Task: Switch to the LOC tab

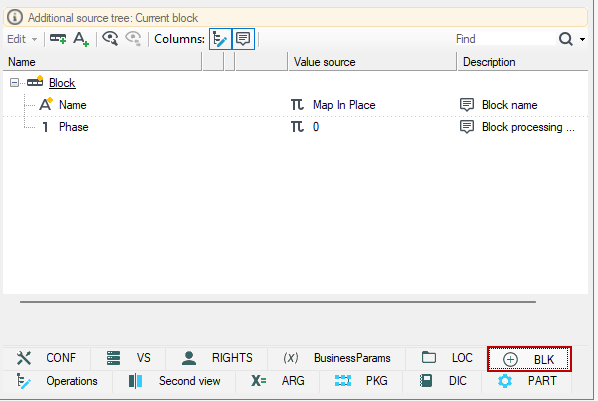Action: click(x=447, y=358)
